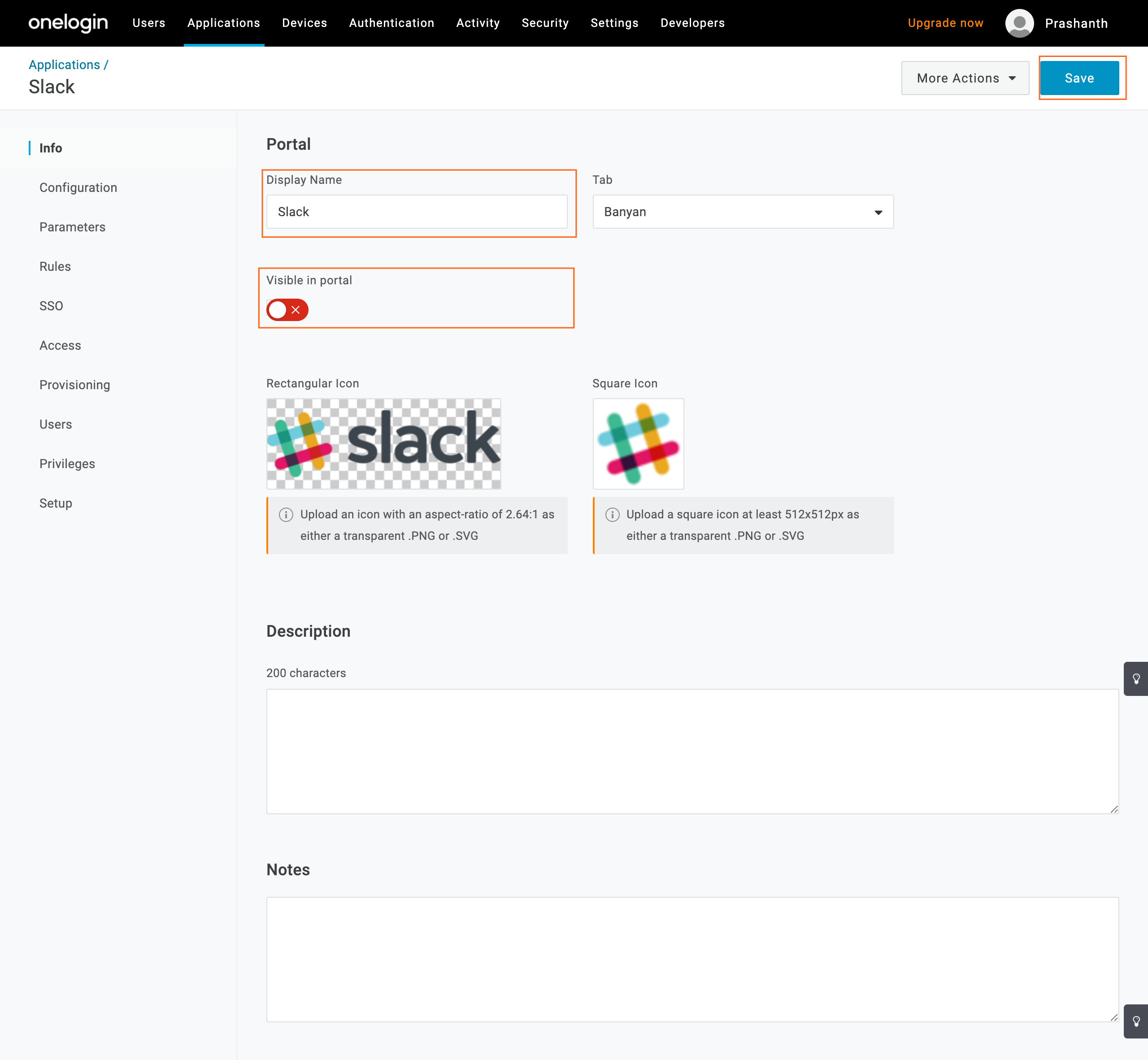Click the Upgrade now link

[945, 23]
